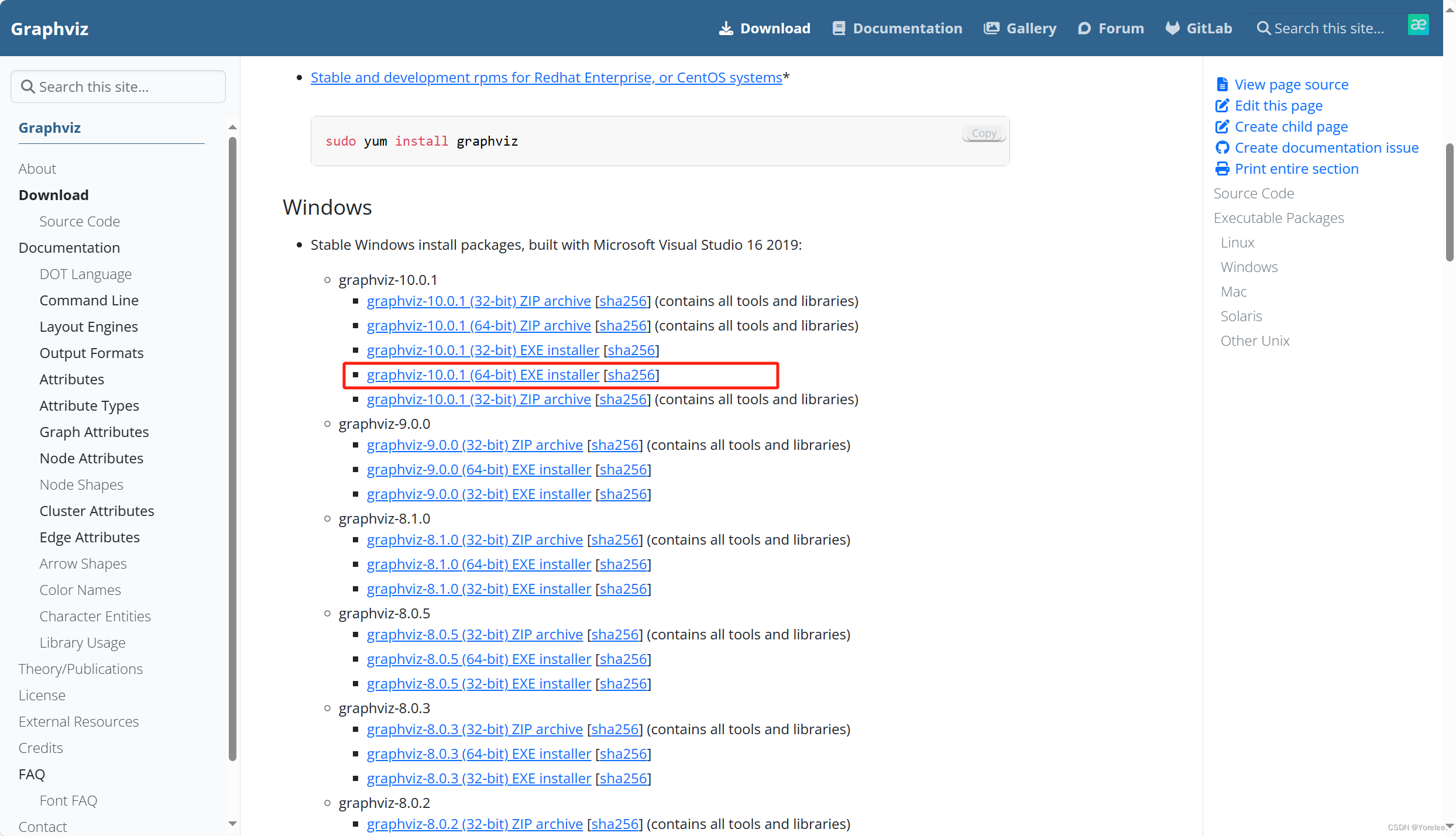Download graphviz-10.0.1 64-bit ZIP archive
Viewport: 1456px width, 836px height.
point(479,326)
